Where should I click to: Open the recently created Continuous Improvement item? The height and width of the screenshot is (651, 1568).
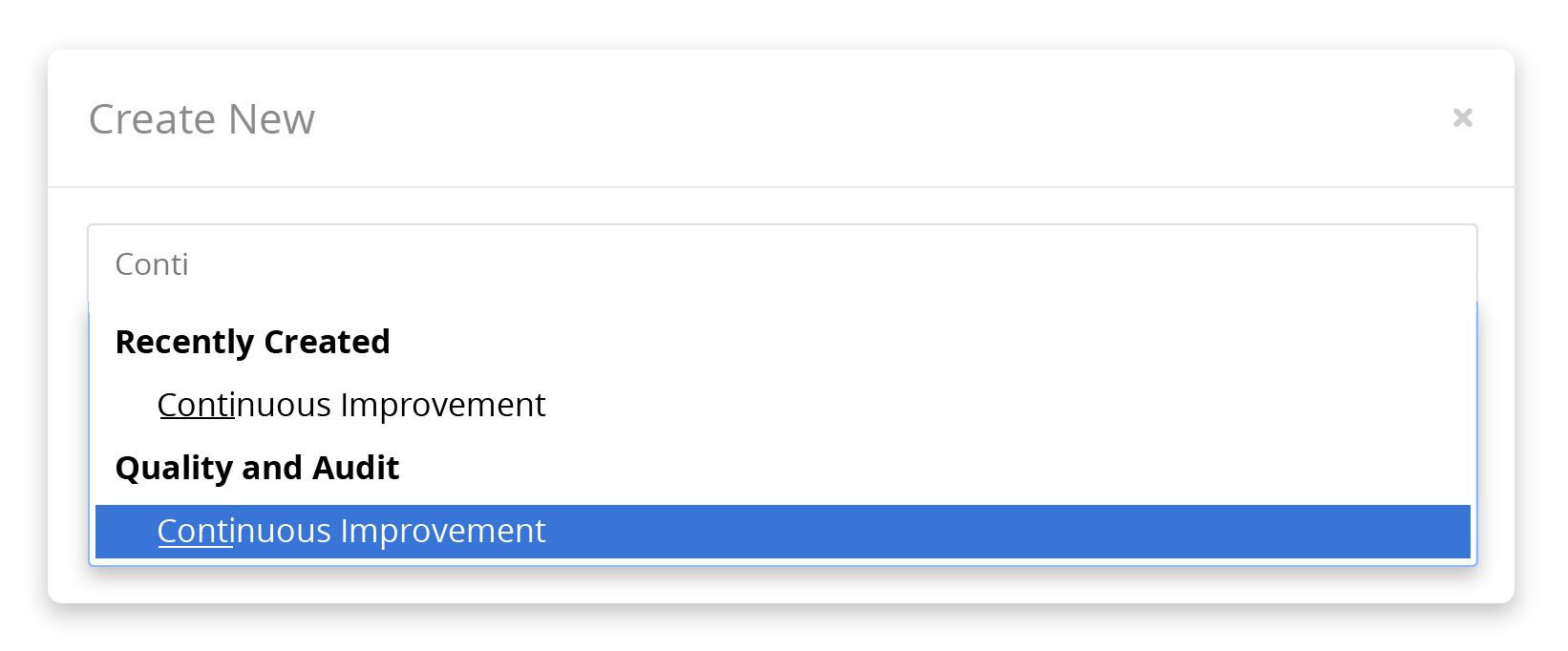point(782,405)
